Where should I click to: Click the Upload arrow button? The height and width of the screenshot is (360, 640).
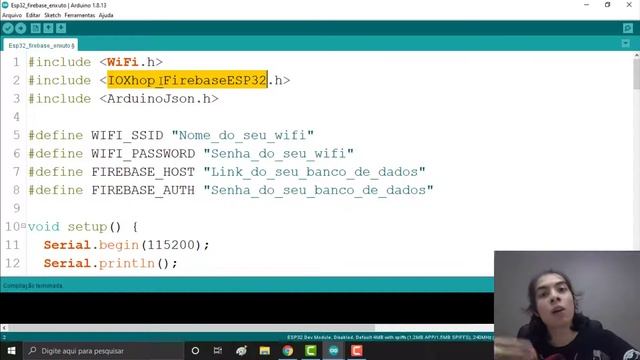click(21, 28)
